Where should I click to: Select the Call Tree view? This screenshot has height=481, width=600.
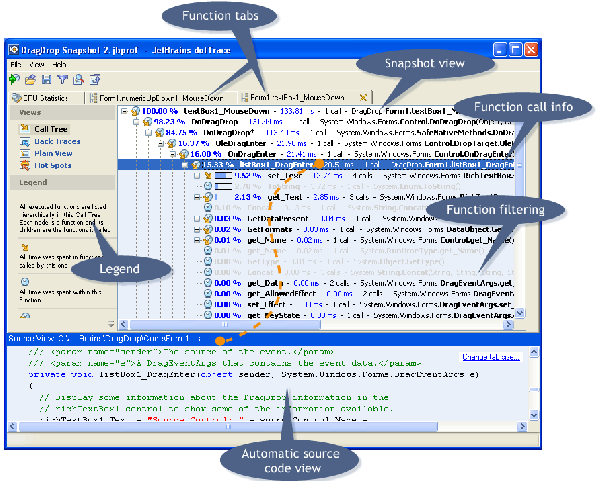tap(50, 129)
